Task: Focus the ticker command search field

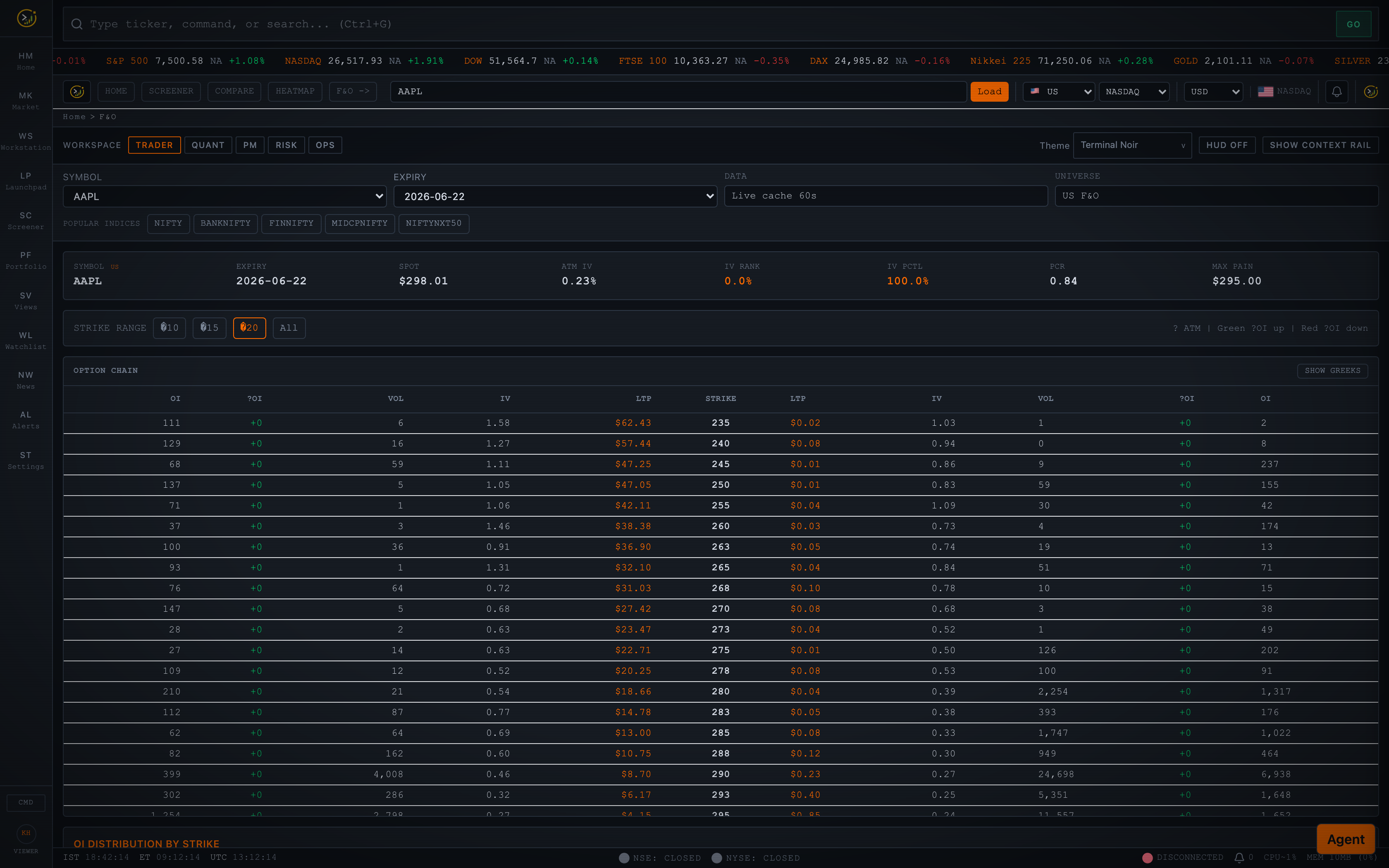Action: [x=709, y=24]
